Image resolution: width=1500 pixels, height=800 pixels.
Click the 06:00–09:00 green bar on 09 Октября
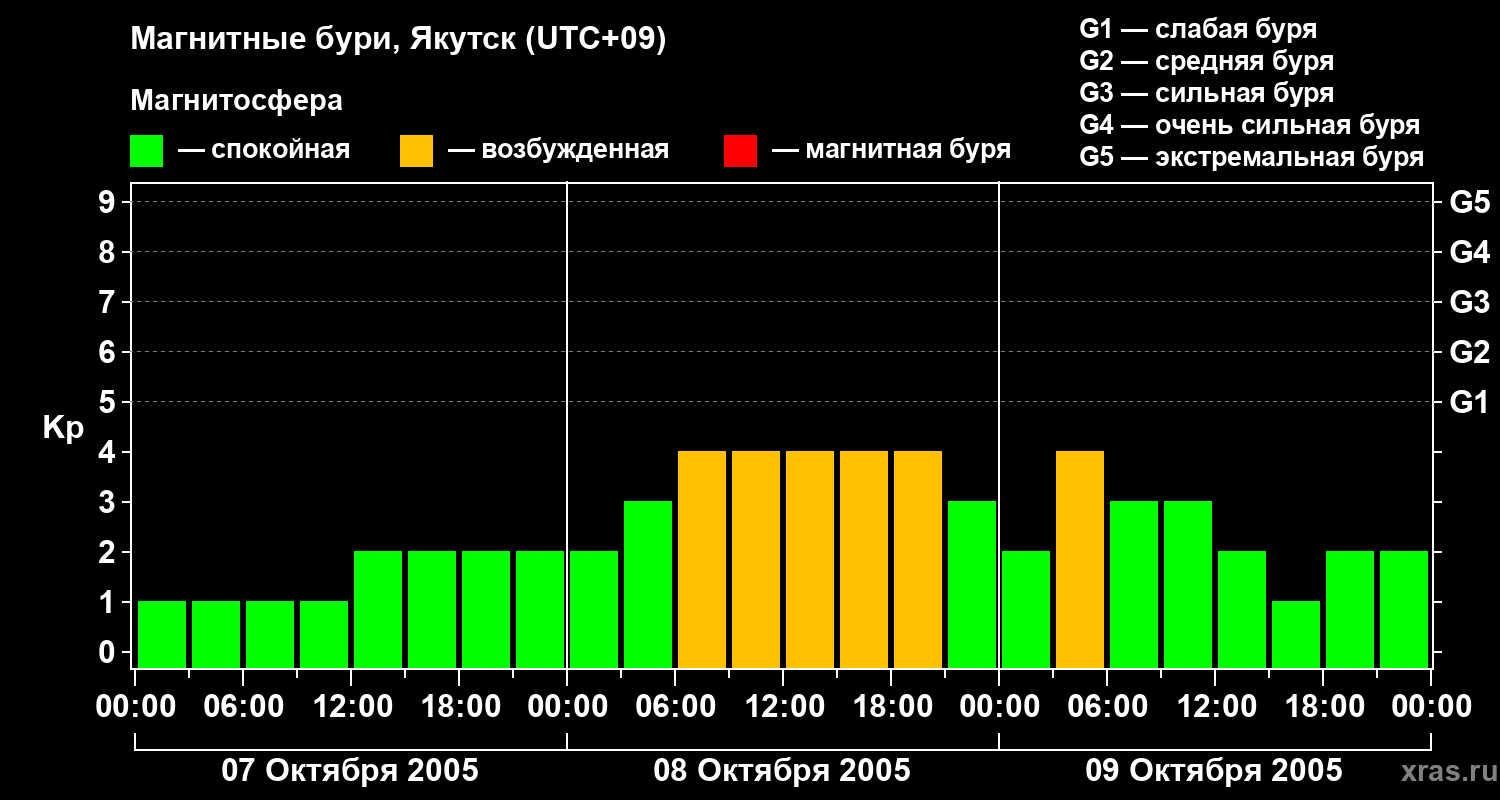pyautogui.click(x=1134, y=584)
